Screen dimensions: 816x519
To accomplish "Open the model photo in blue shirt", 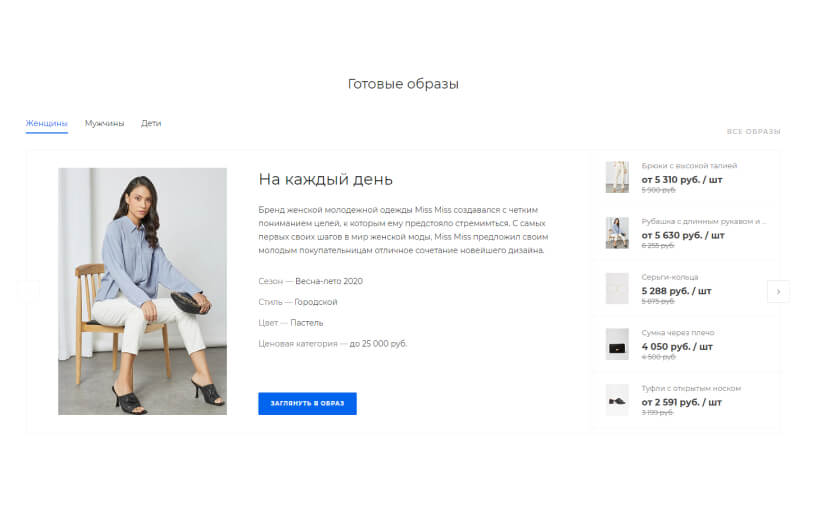I will pos(143,291).
